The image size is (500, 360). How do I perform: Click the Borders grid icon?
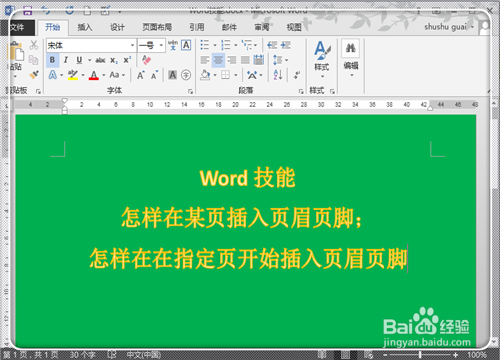226,75
